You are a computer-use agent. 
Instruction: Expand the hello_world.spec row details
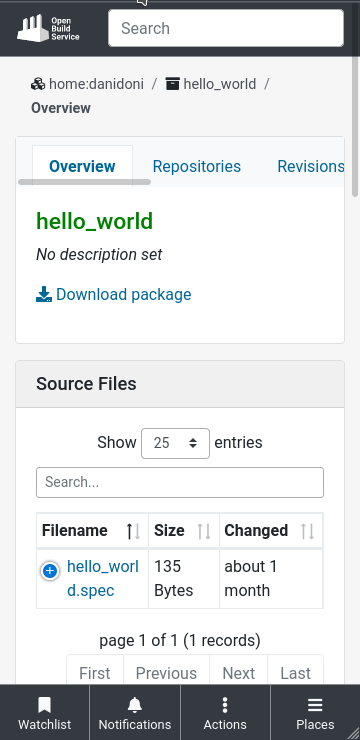click(x=50, y=571)
